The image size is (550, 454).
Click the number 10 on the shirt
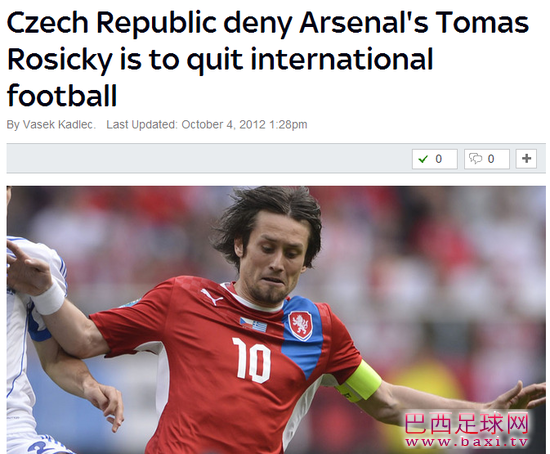(x=252, y=360)
